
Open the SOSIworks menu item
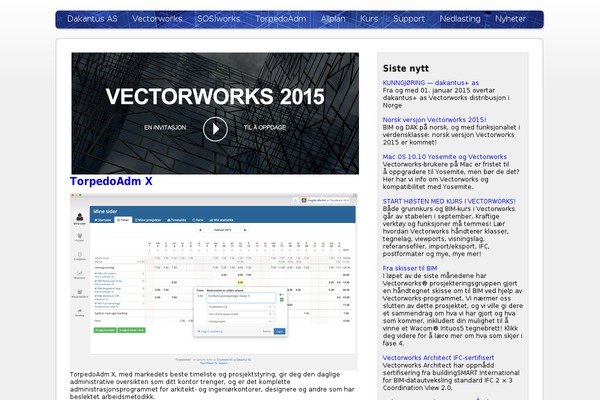(x=218, y=19)
